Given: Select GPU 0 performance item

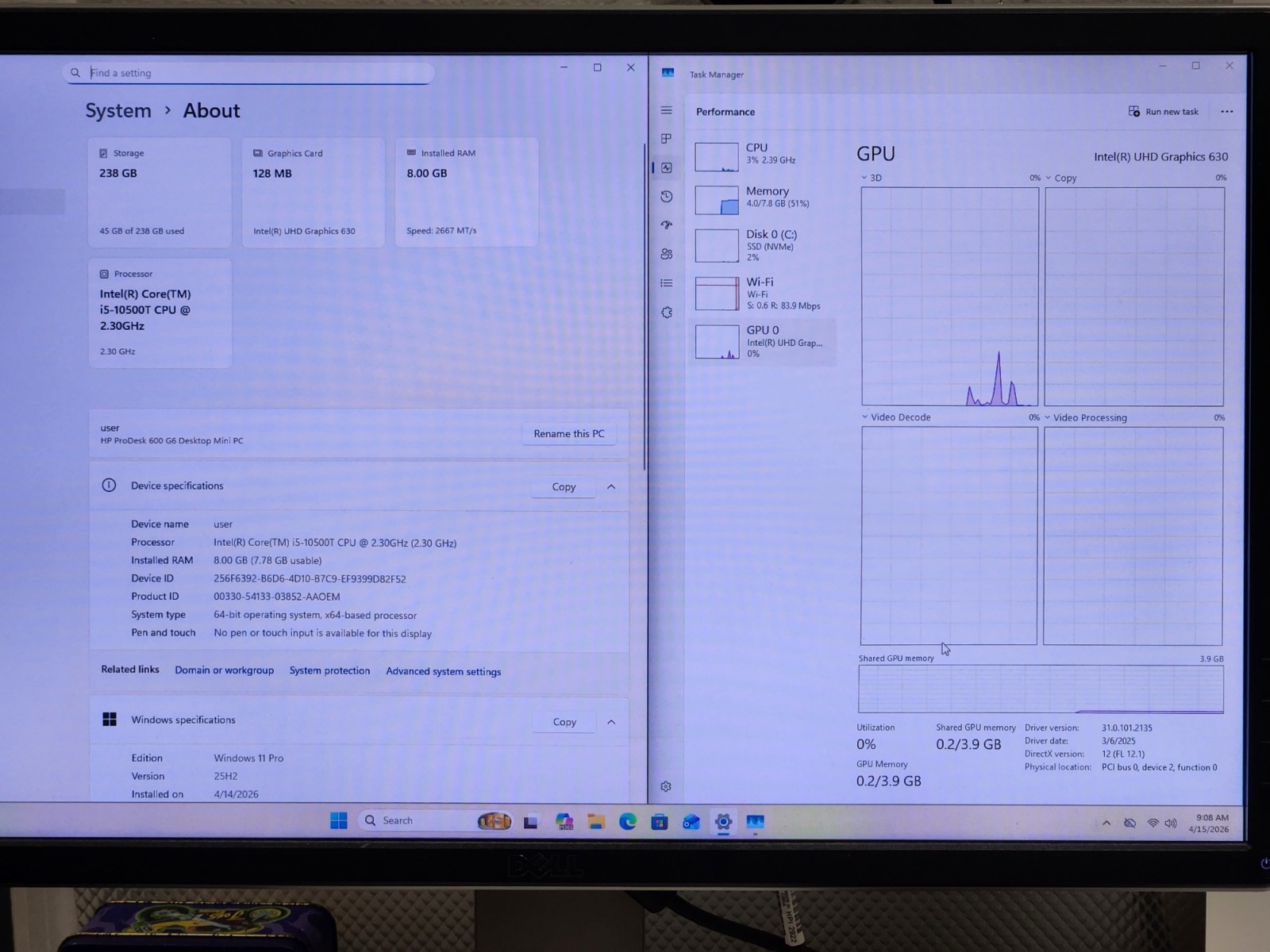Looking at the screenshot, I should 764,342.
